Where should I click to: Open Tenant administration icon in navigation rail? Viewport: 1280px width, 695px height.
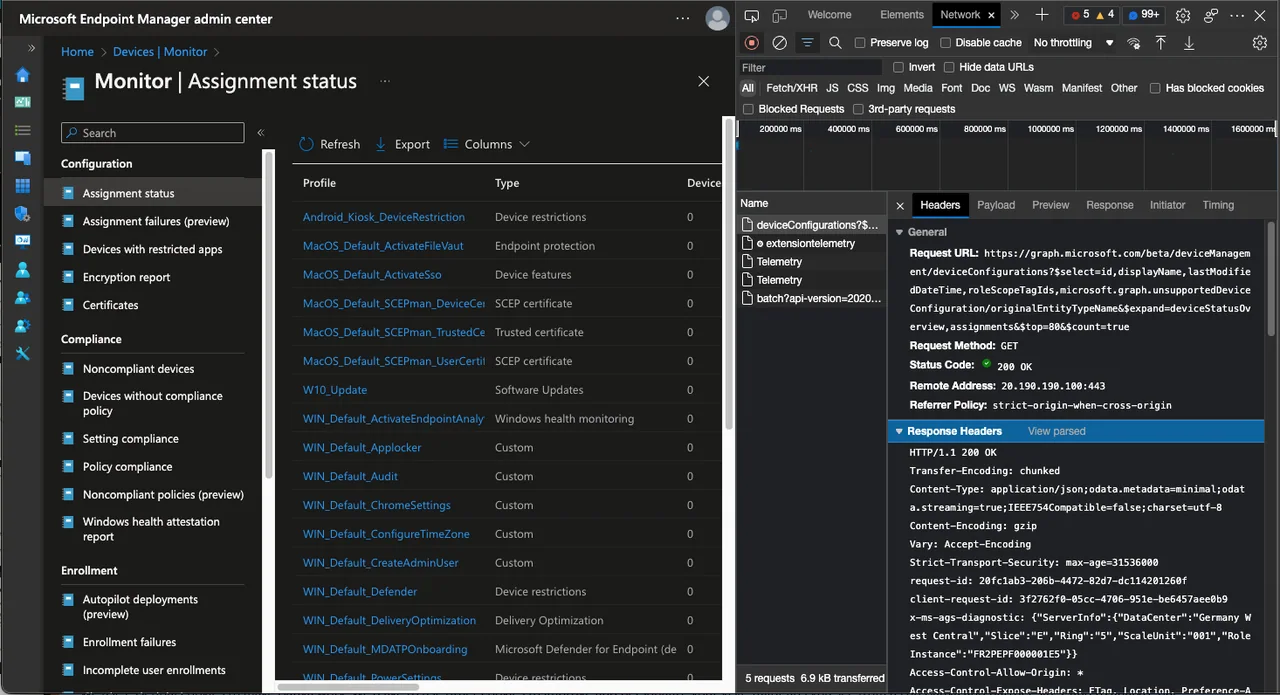pos(22,326)
